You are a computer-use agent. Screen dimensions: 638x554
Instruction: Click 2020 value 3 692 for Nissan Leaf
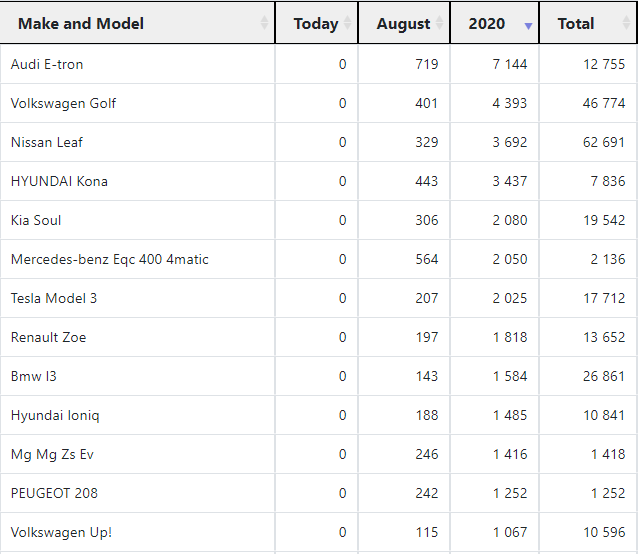pos(509,142)
